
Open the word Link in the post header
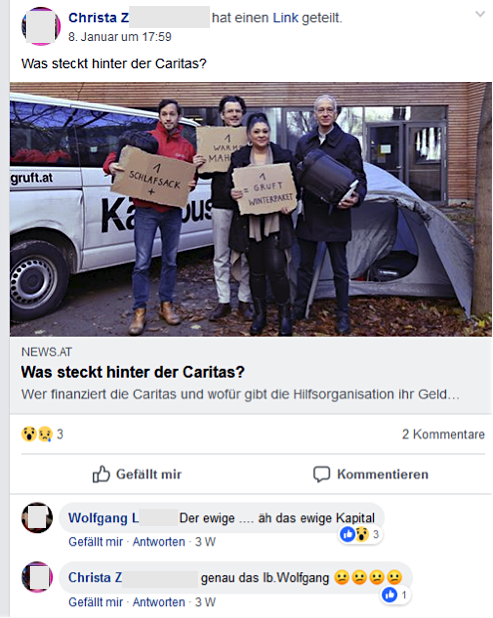[x=285, y=18]
